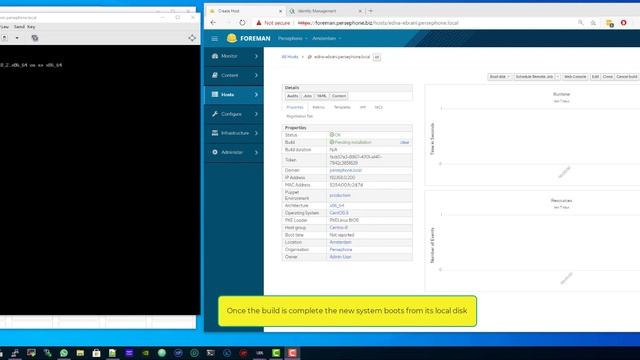Click the screenshot icon in console window toolbar

35,38
